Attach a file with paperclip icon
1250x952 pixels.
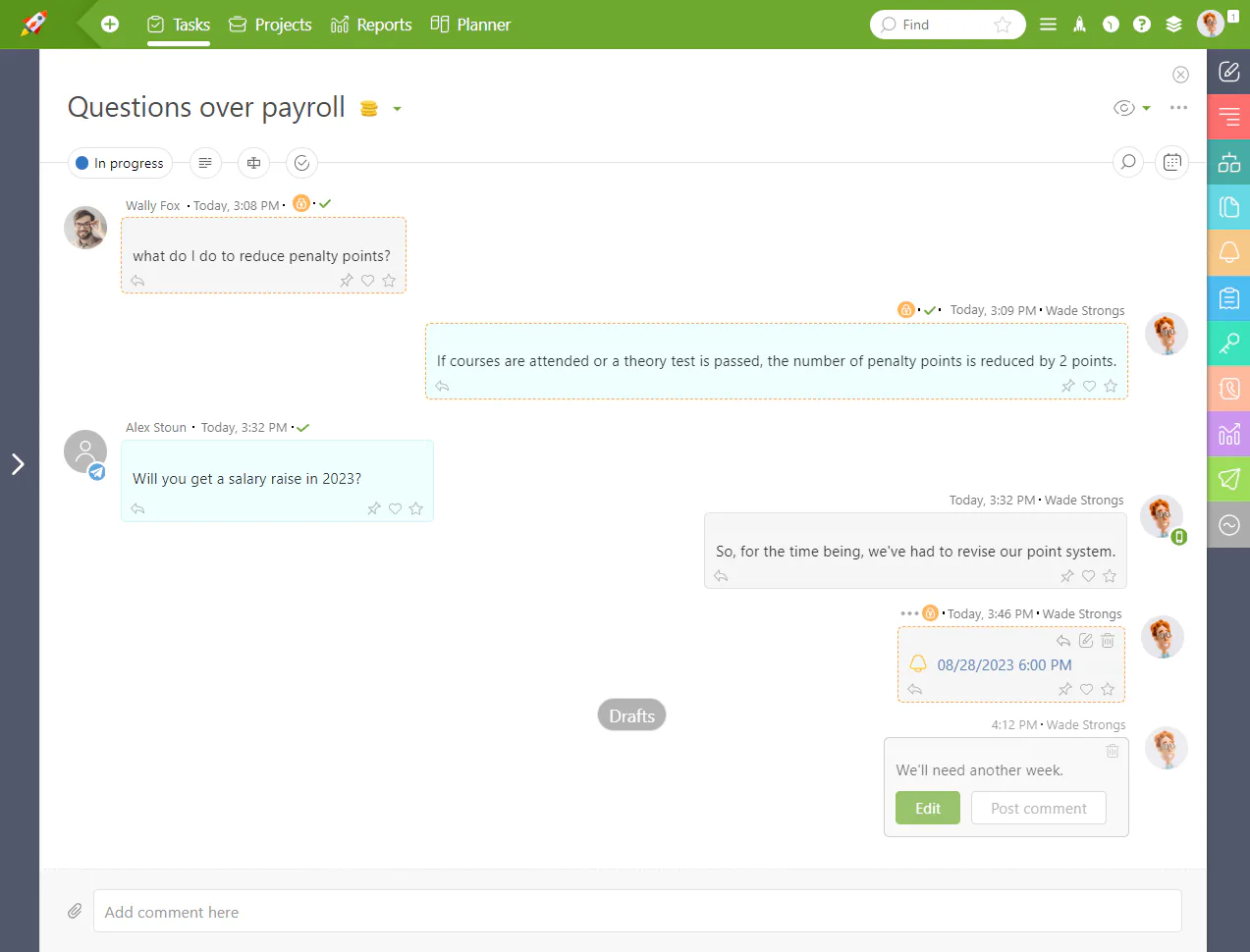[75, 911]
